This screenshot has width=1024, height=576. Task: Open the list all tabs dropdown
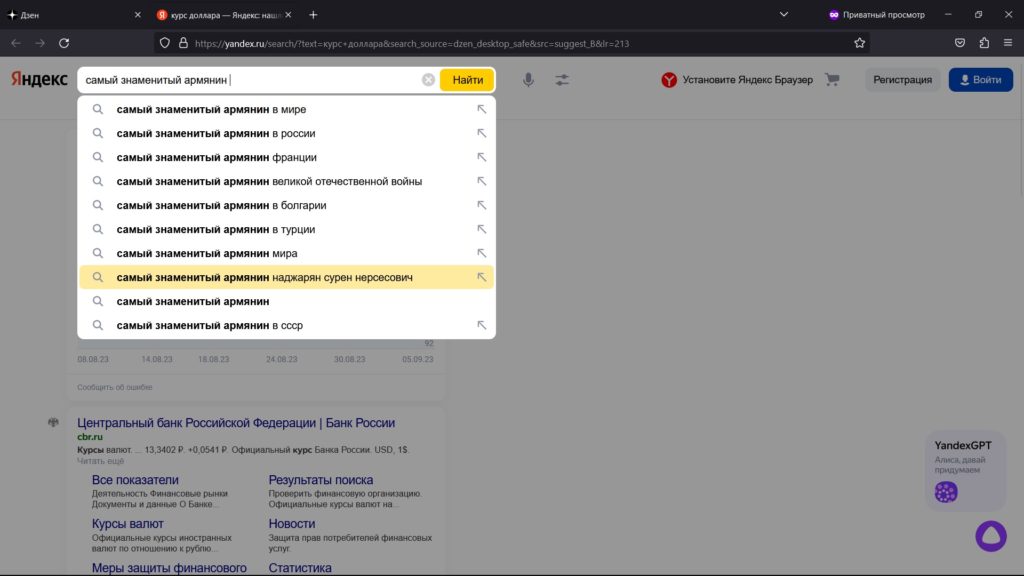click(x=784, y=14)
